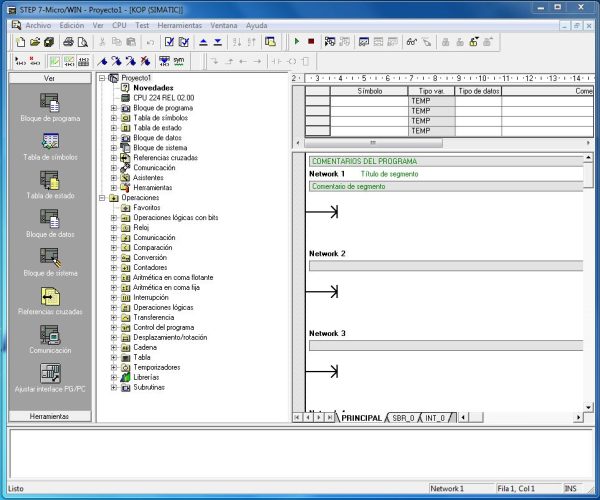Open the Test menu

(142, 25)
